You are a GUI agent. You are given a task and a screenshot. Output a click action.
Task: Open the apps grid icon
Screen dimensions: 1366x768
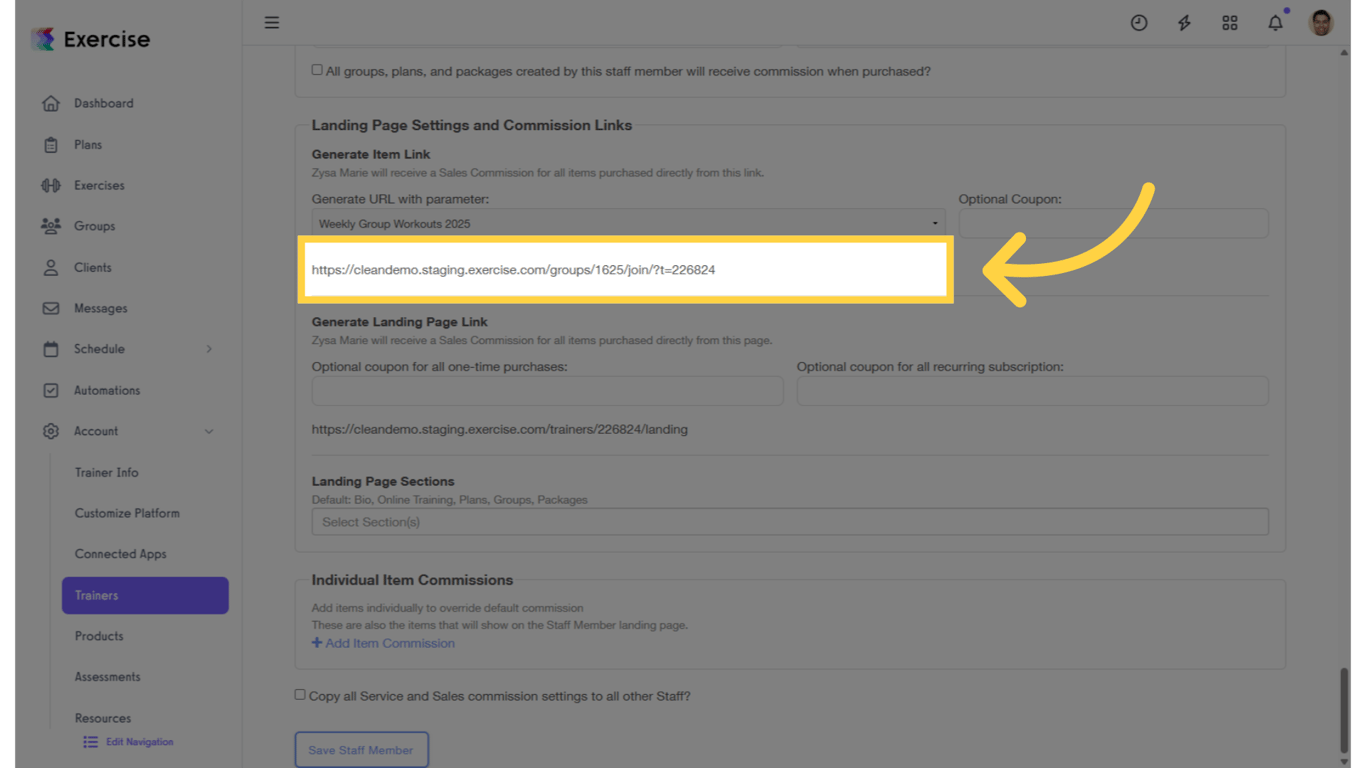[1230, 22]
